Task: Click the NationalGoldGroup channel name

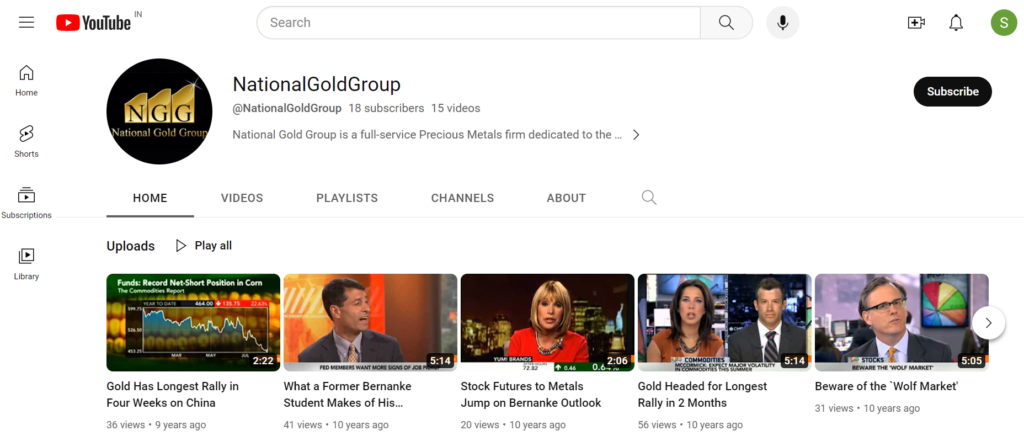Action: point(317,84)
